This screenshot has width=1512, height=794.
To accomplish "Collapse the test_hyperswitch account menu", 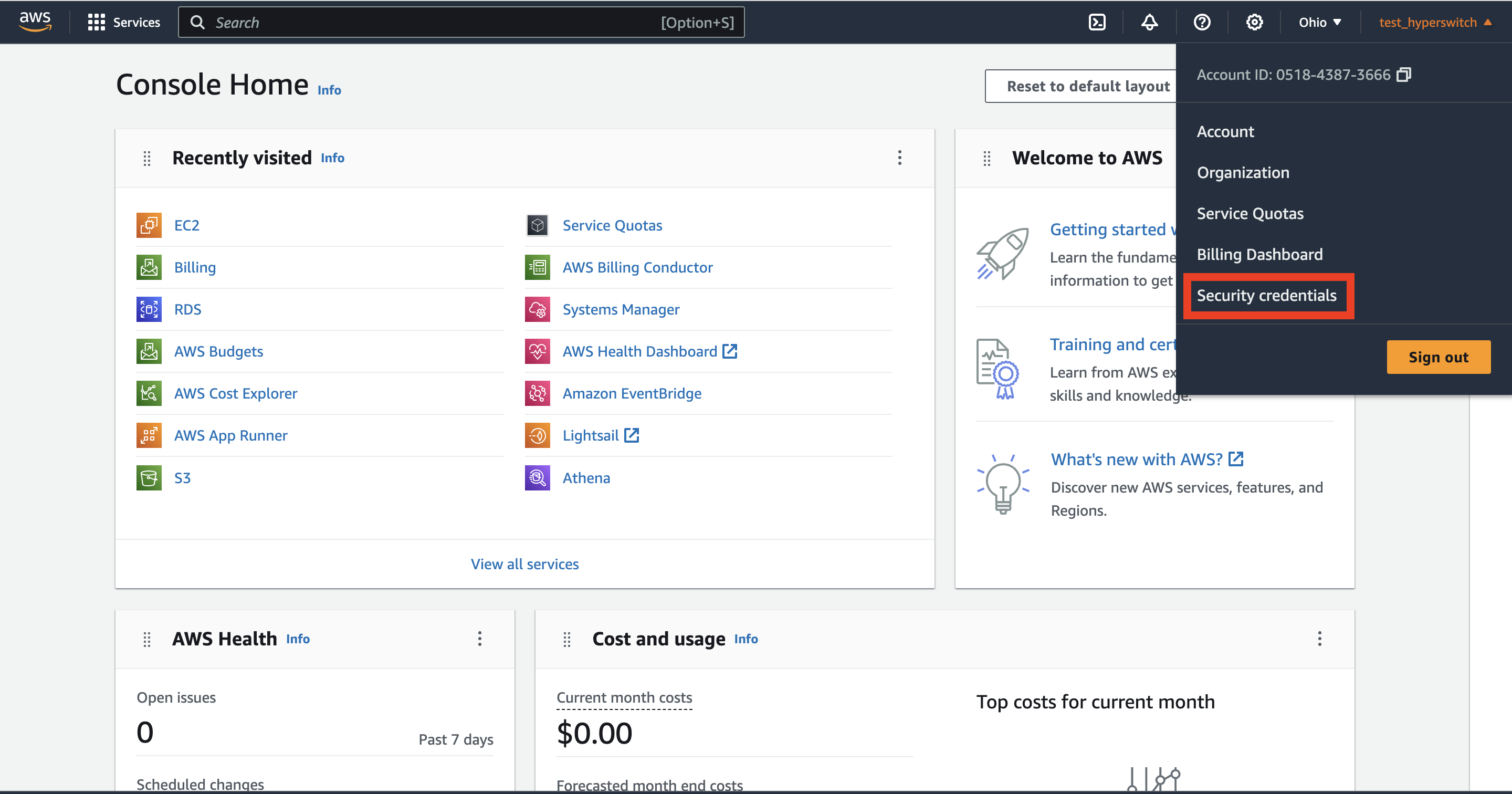I will [x=1434, y=22].
